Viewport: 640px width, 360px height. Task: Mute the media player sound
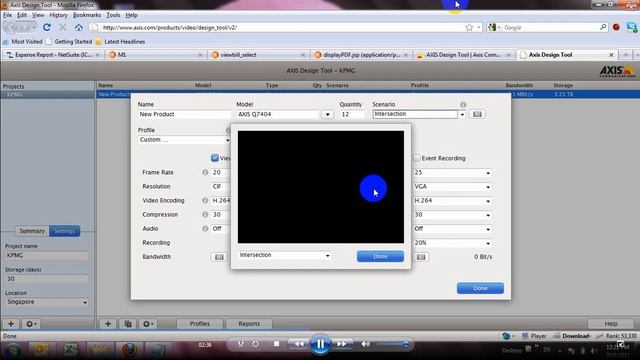coord(365,344)
